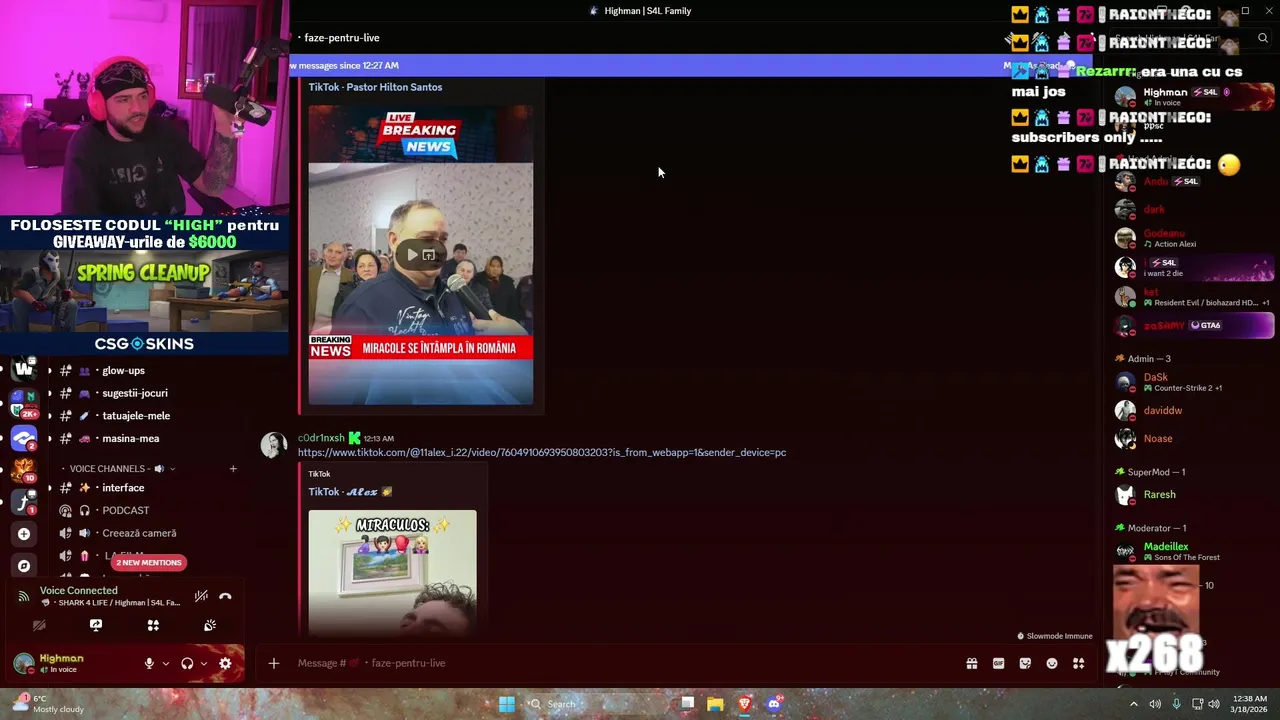
Task: Jump to 2 NEW MENTIONS
Action: [148, 563]
